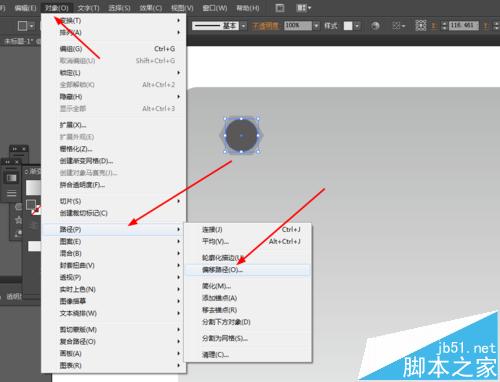This screenshot has width=500, height=382.
Task: Choose 移去锚点(R) entry
Action: click(248, 310)
